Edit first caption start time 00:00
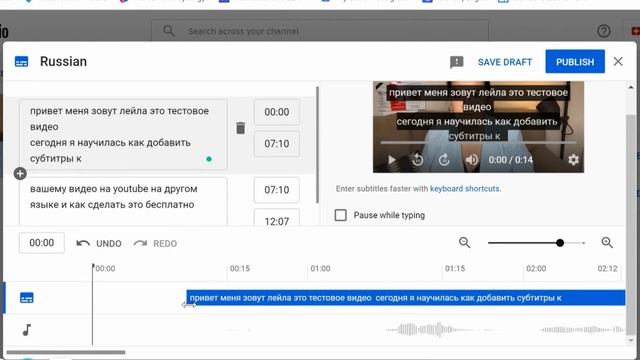This screenshot has height=360, width=640. point(277,112)
